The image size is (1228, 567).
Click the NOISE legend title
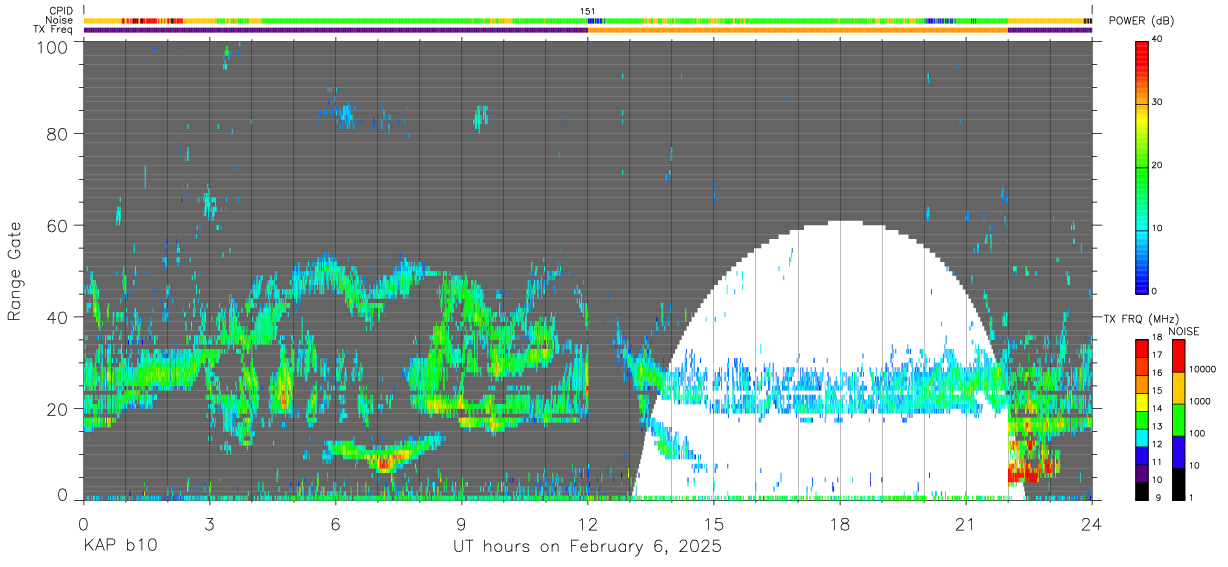[x=1183, y=331]
